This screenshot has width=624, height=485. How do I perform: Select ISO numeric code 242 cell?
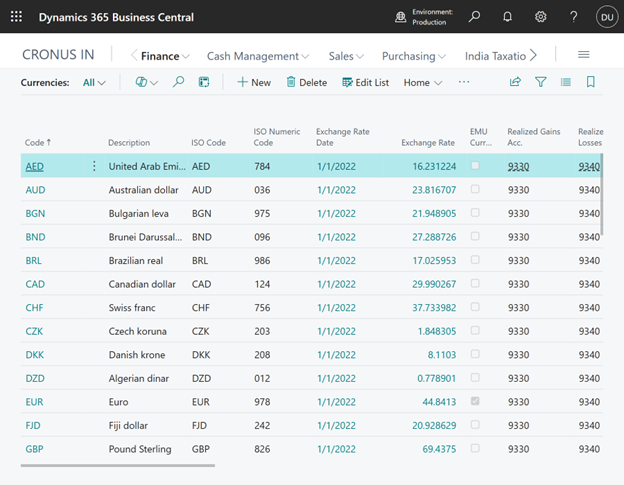(x=262, y=425)
